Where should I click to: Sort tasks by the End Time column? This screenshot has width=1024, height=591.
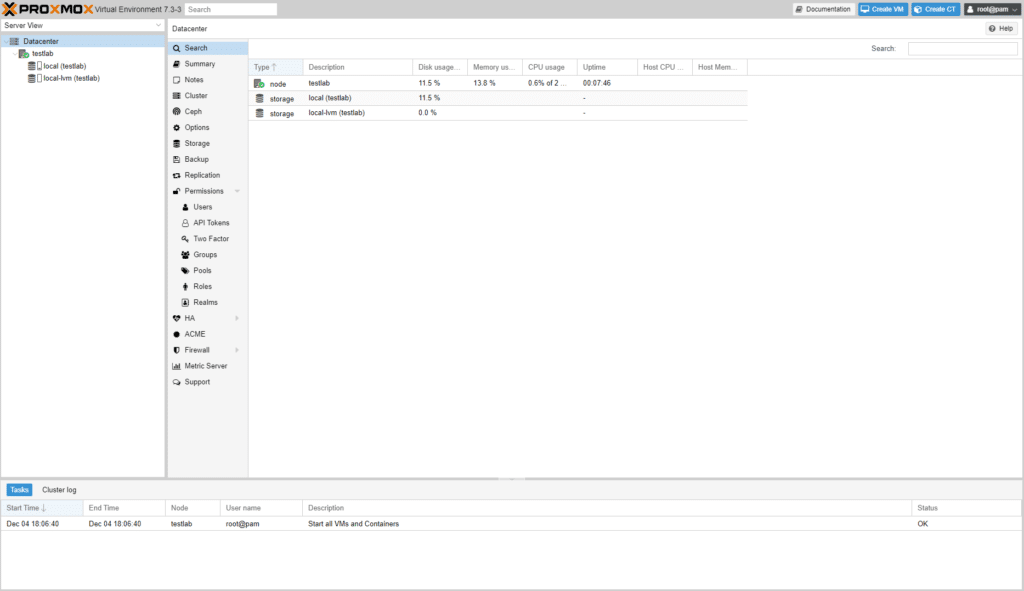[124, 508]
